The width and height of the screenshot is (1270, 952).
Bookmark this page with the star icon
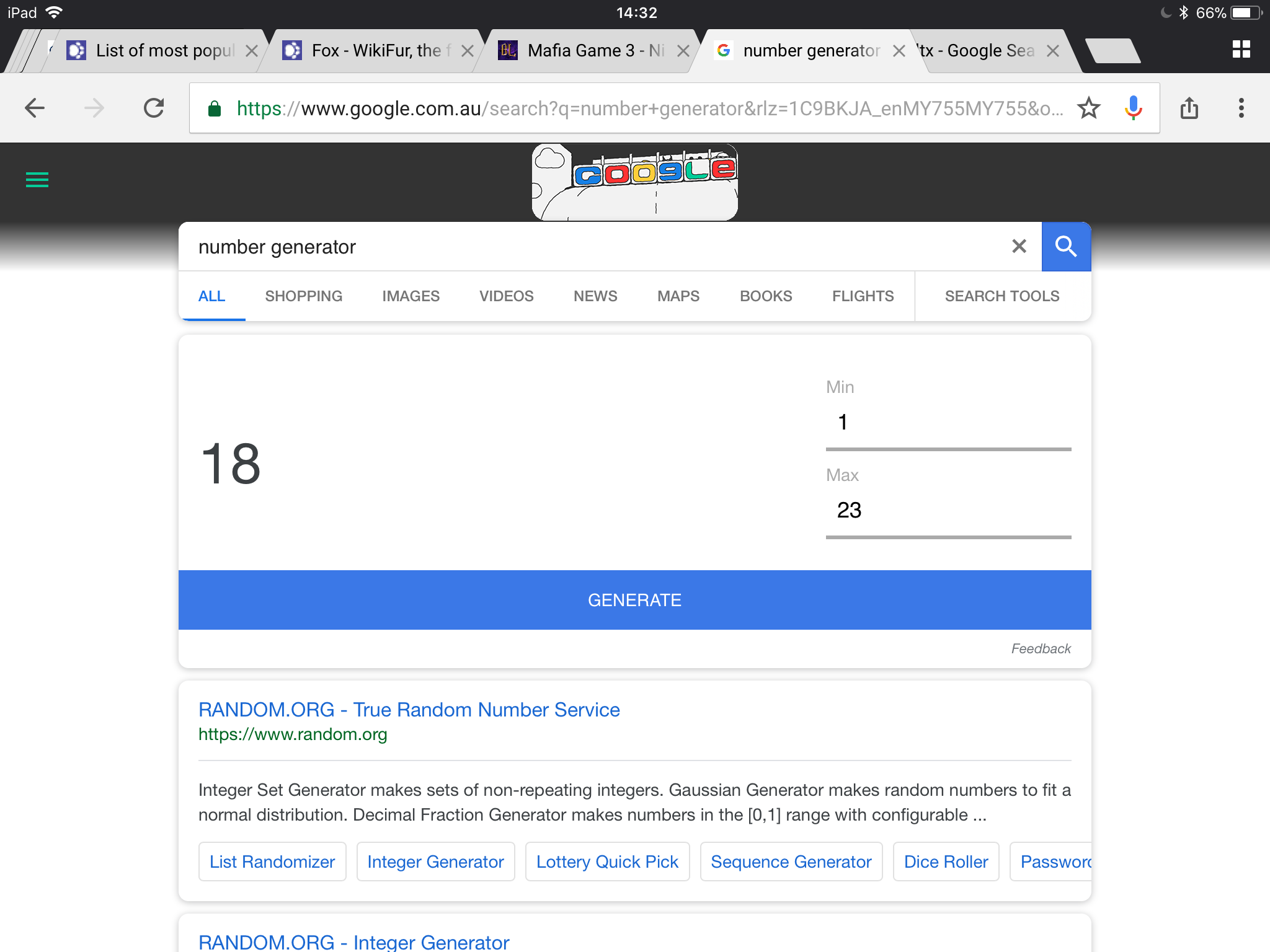(1088, 108)
